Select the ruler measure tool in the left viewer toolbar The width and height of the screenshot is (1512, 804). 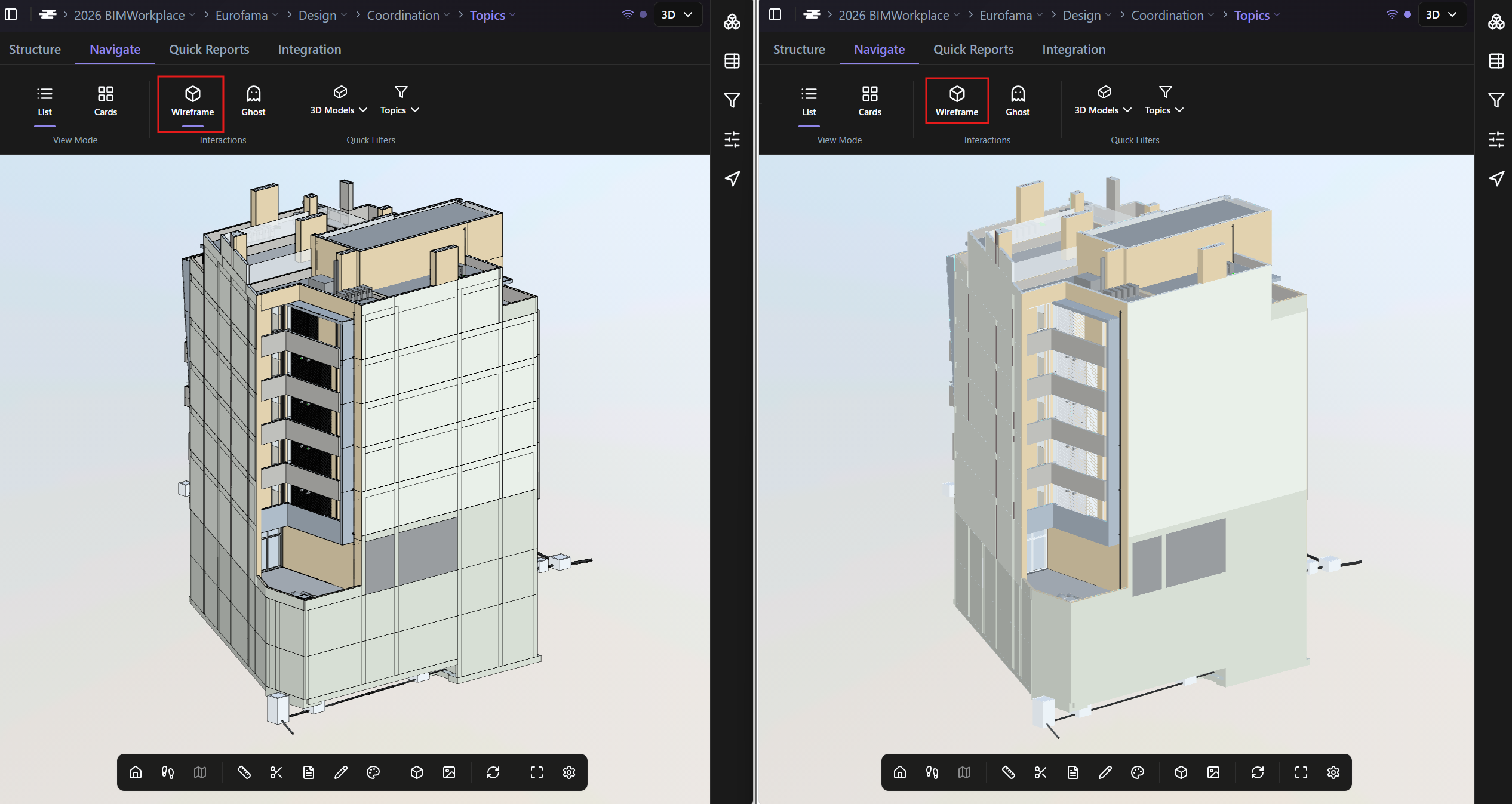(x=244, y=772)
